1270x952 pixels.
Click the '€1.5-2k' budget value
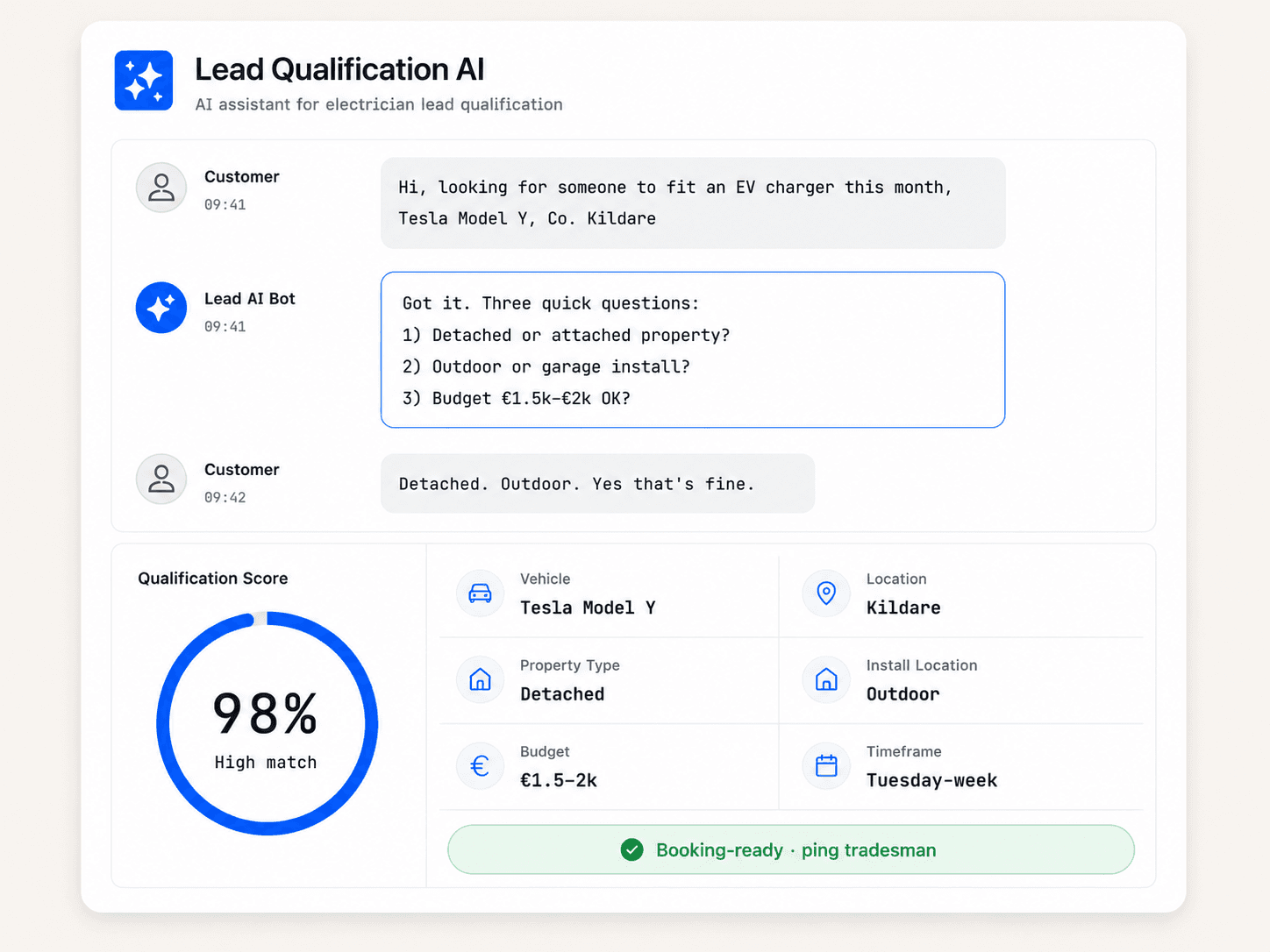[x=559, y=780]
